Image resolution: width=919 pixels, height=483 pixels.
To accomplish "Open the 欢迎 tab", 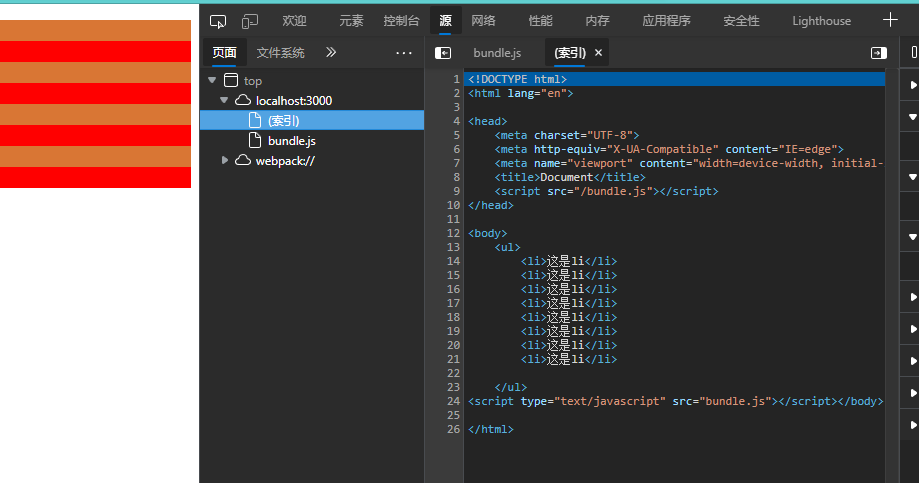I will [294, 21].
